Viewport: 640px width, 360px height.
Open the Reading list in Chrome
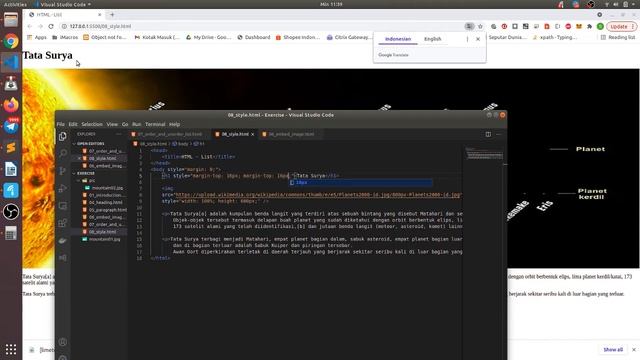coord(618,37)
